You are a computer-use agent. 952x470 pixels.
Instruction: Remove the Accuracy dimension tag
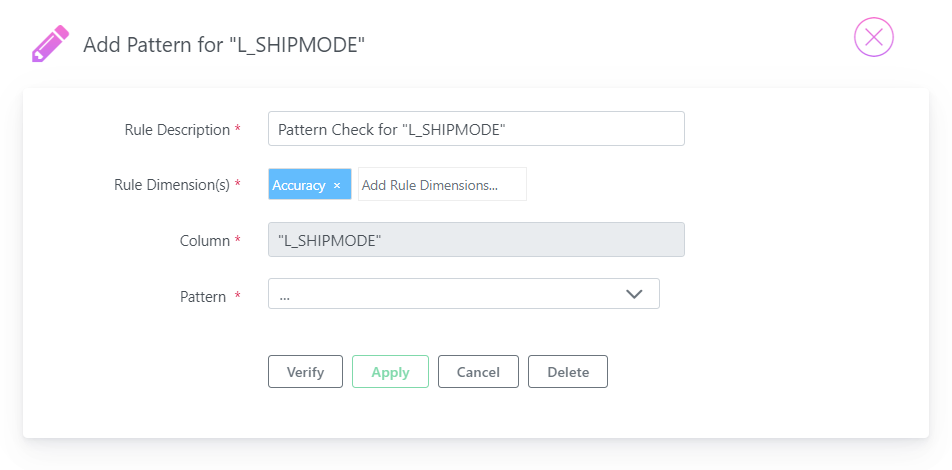click(x=337, y=186)
